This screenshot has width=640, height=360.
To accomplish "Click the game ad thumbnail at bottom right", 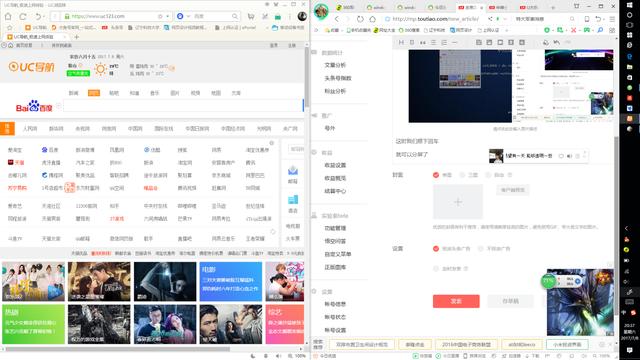I will point(580,302).
